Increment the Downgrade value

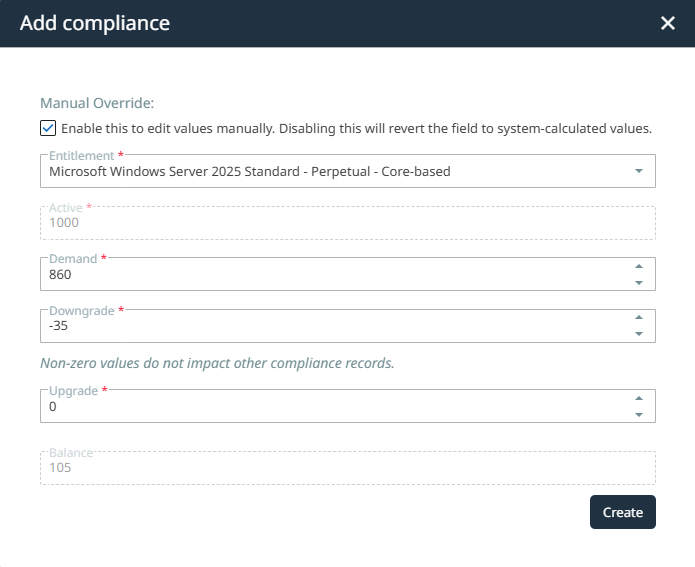[639, 317]
